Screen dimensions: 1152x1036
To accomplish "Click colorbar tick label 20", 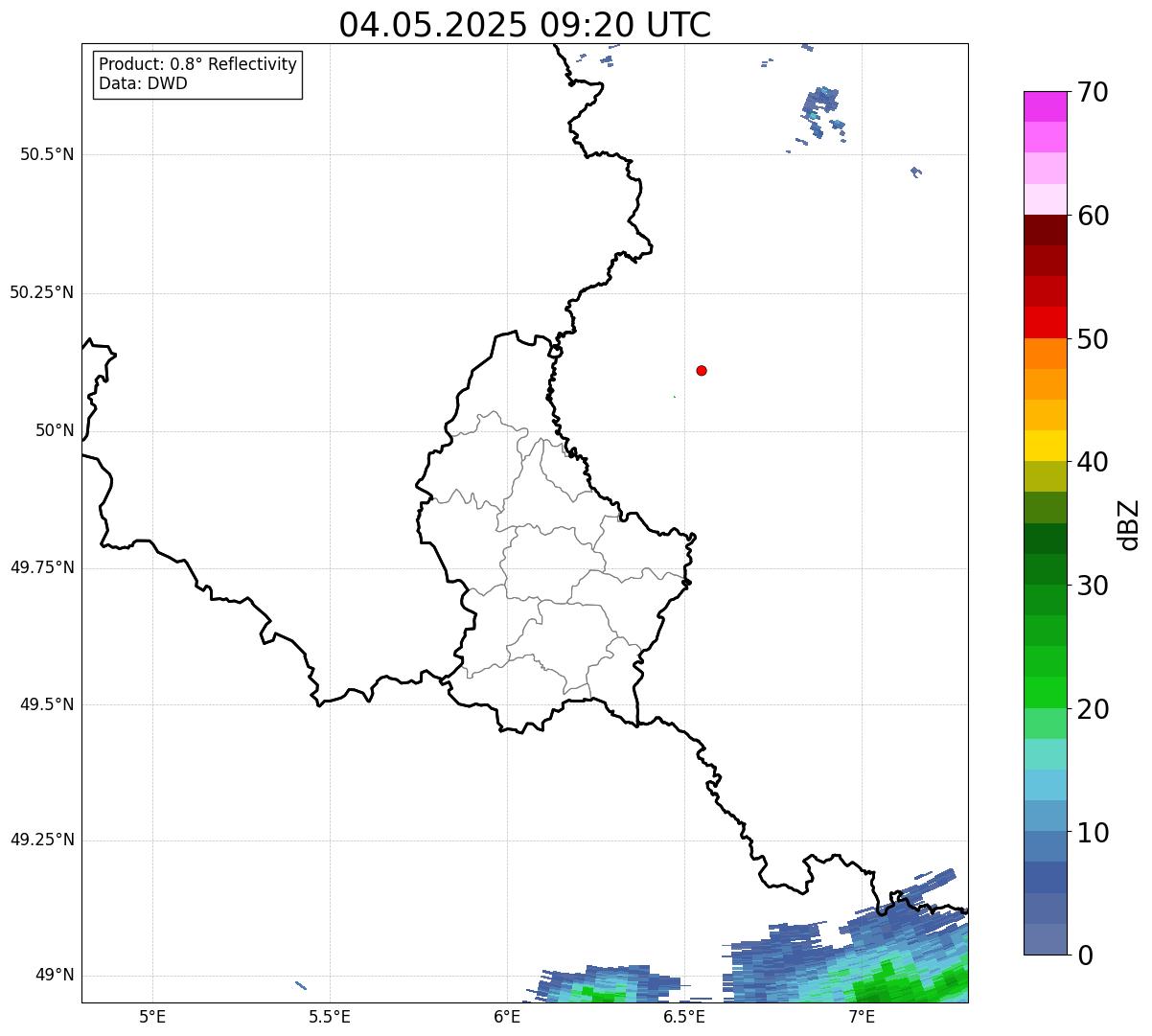I will pyautogui.click(x=1093, y=709).
